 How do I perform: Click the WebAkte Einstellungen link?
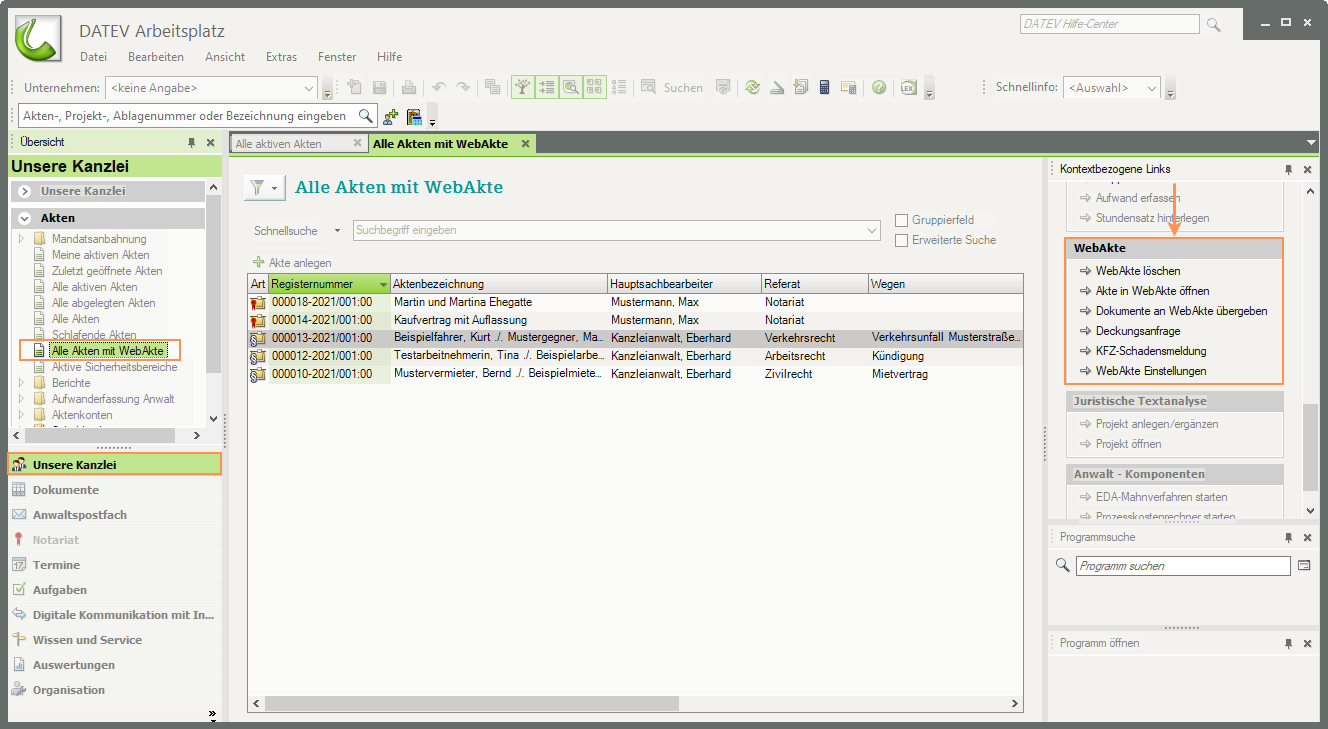[x=1151, y=371]
